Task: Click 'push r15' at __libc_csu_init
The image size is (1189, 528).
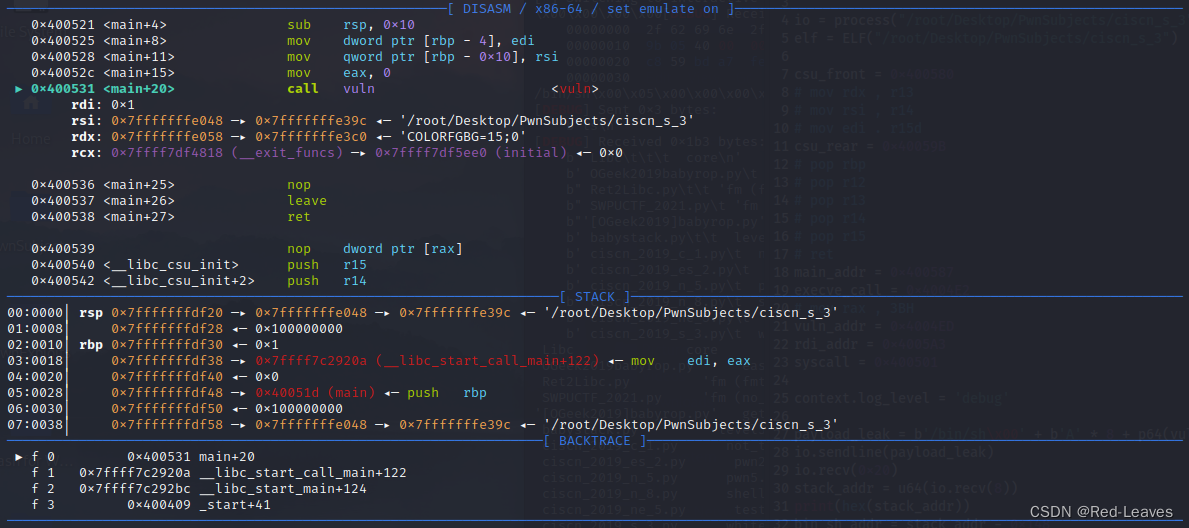Action: click(x=327, y=264)
